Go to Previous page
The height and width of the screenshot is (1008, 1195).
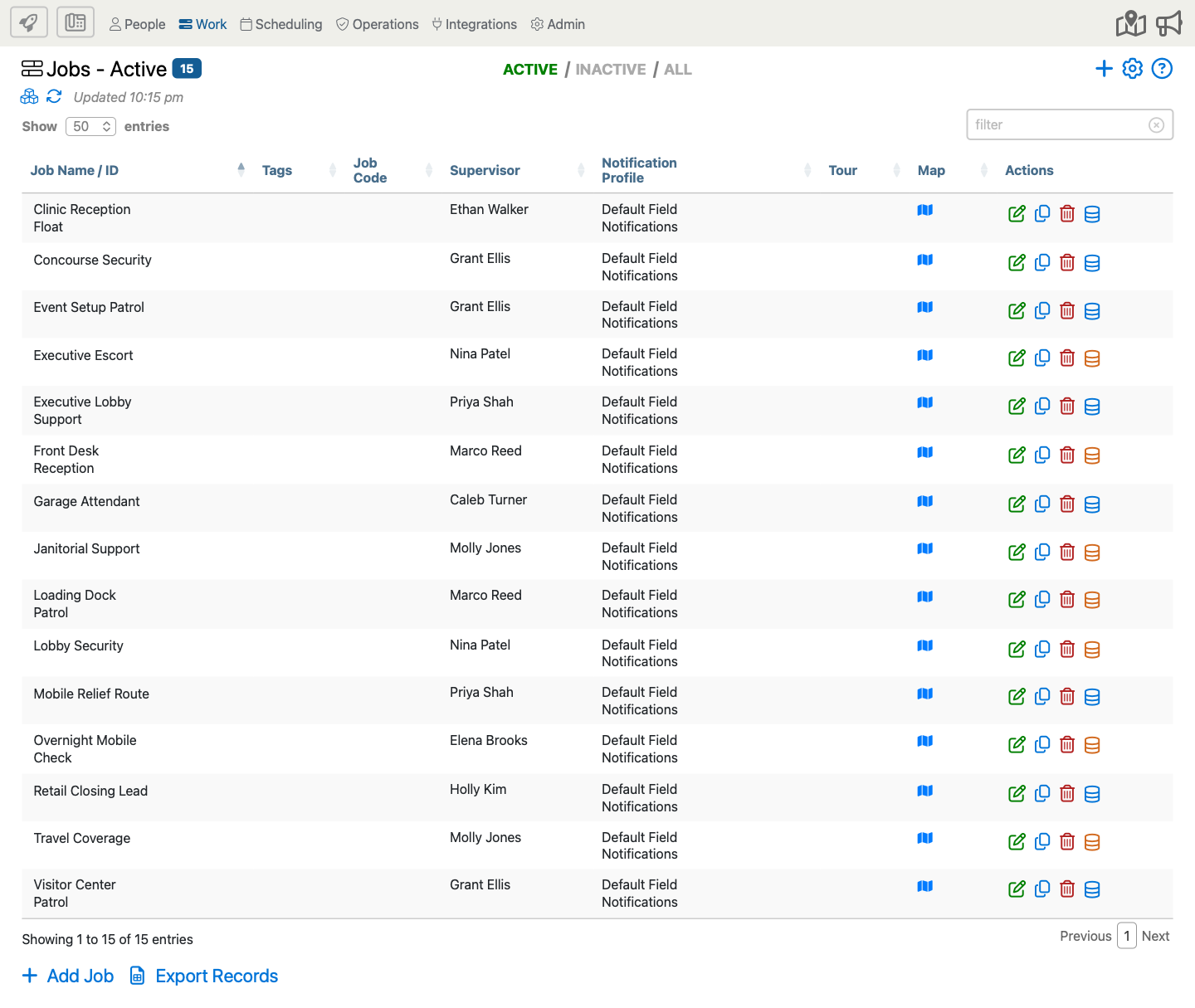[1085, 936]
